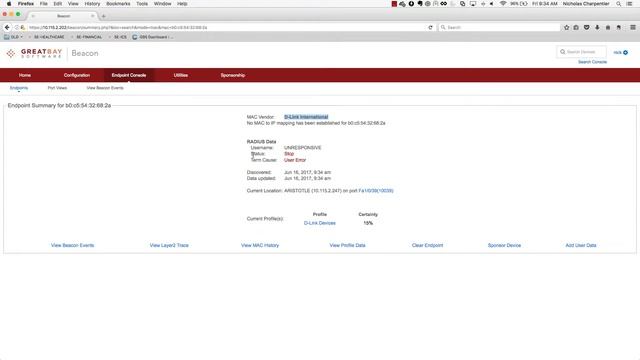Open the Bookmarks menu
The width and height of the screenshot is (640, 360).
click(x=118, y=4)
